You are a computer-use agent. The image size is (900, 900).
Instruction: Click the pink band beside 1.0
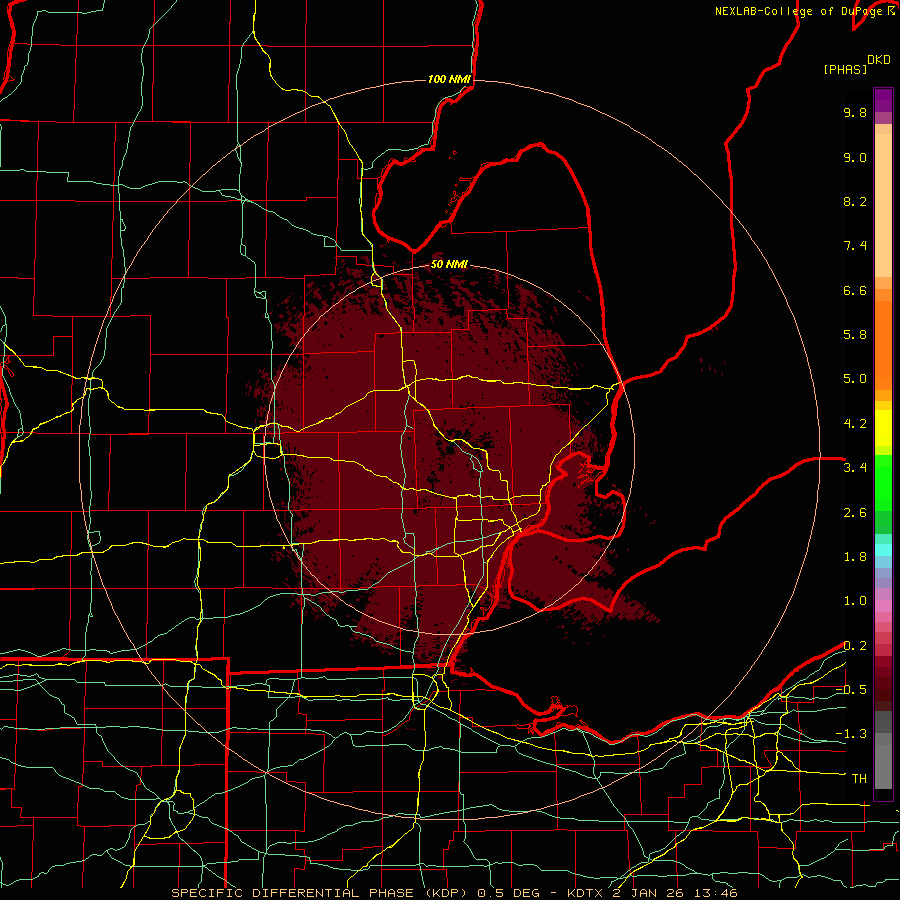coord(883,606)
